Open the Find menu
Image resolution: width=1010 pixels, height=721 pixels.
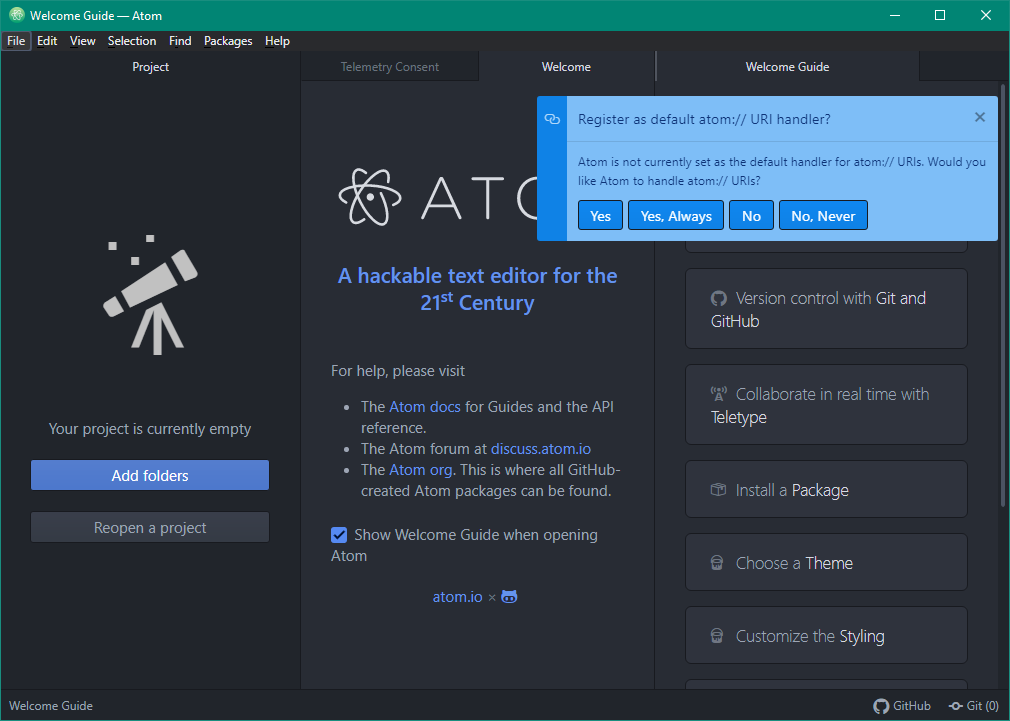coord(180,41)
